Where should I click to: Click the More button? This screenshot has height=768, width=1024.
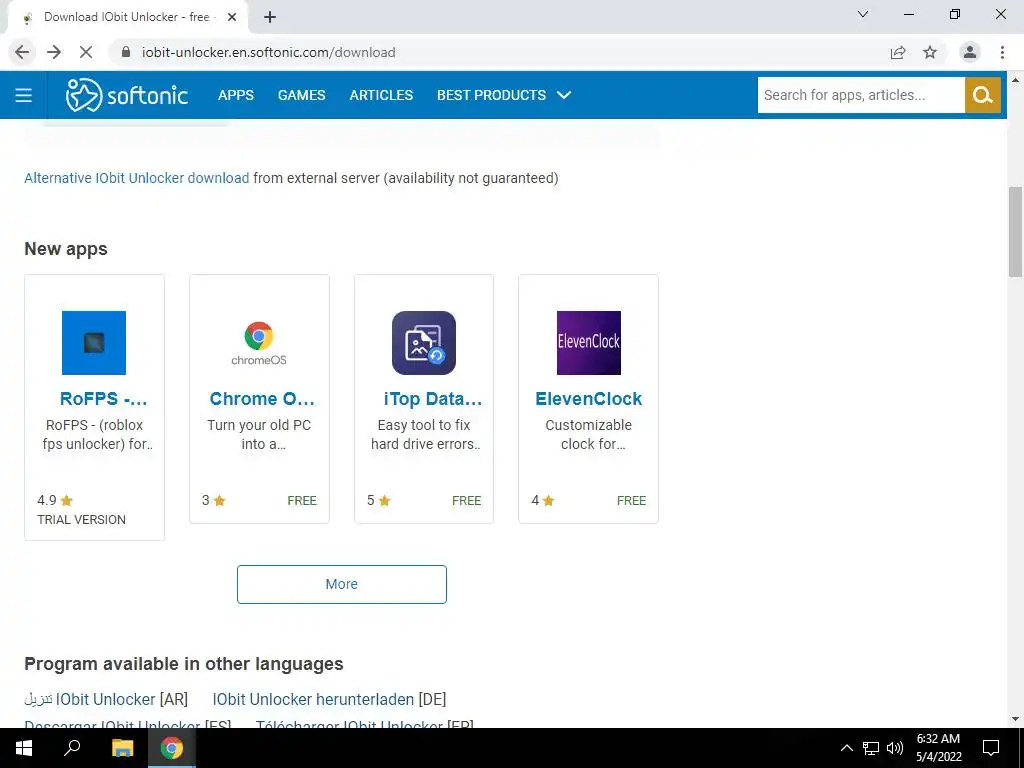[342, 584]
